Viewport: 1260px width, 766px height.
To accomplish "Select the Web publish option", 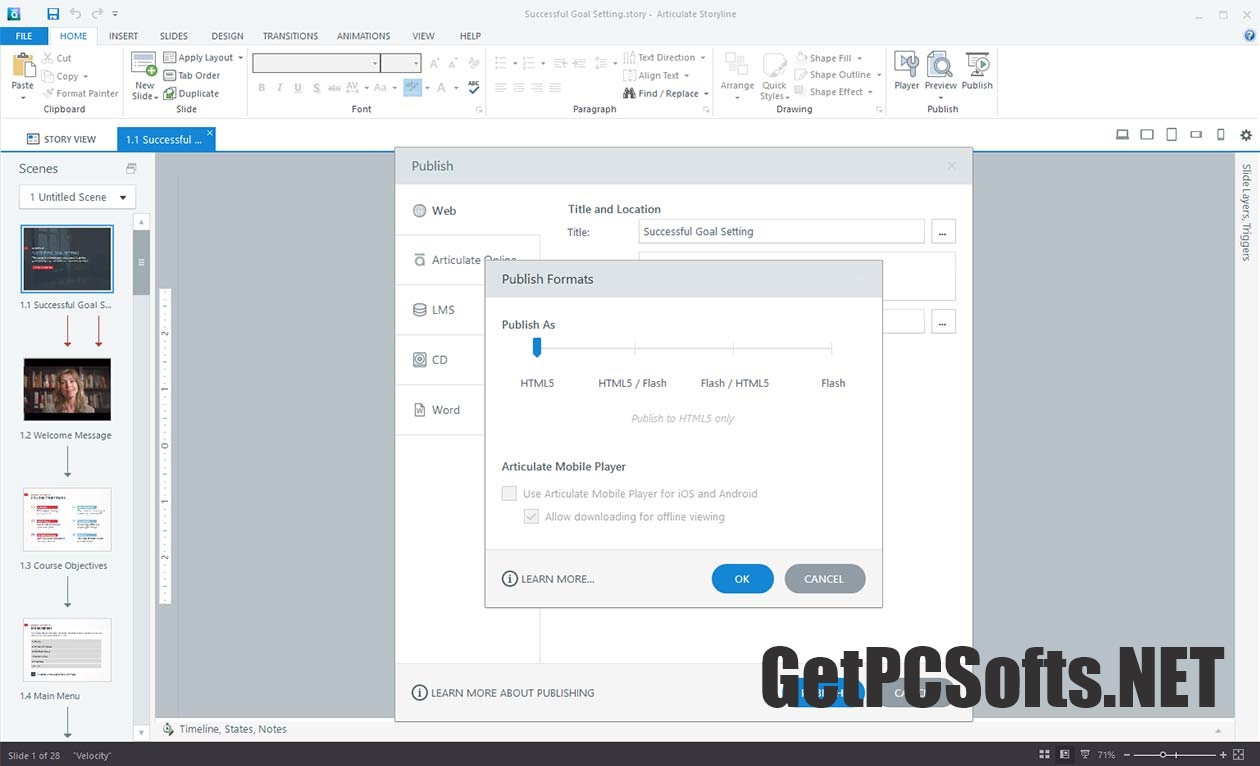I will click(x=467, y=211).
